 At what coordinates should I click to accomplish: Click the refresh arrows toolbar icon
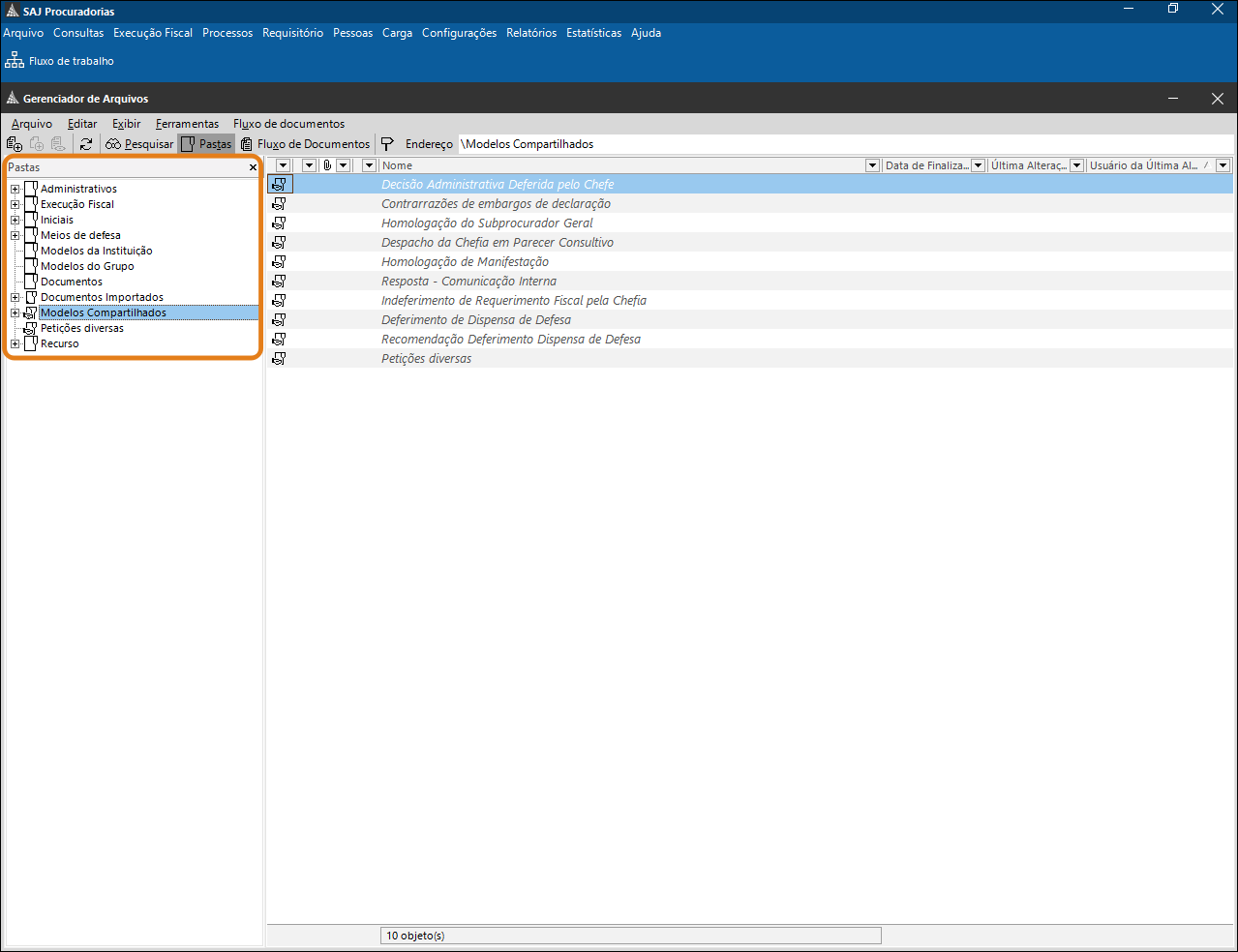click(x=86, y=144)
